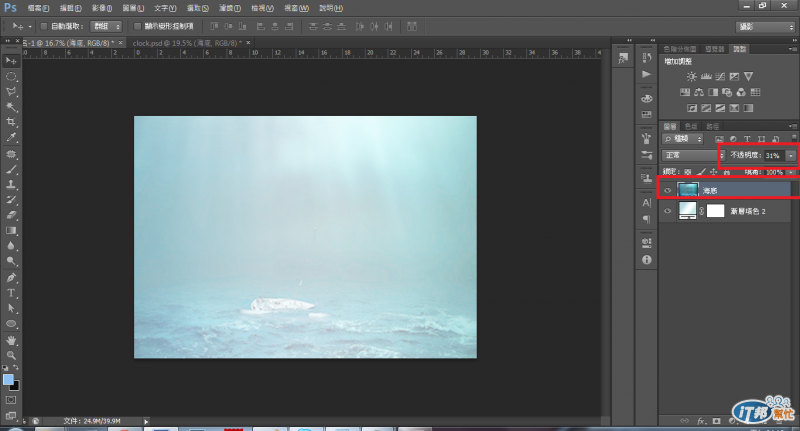
Task: Open the Character panel icon
Action: point(647,202)
